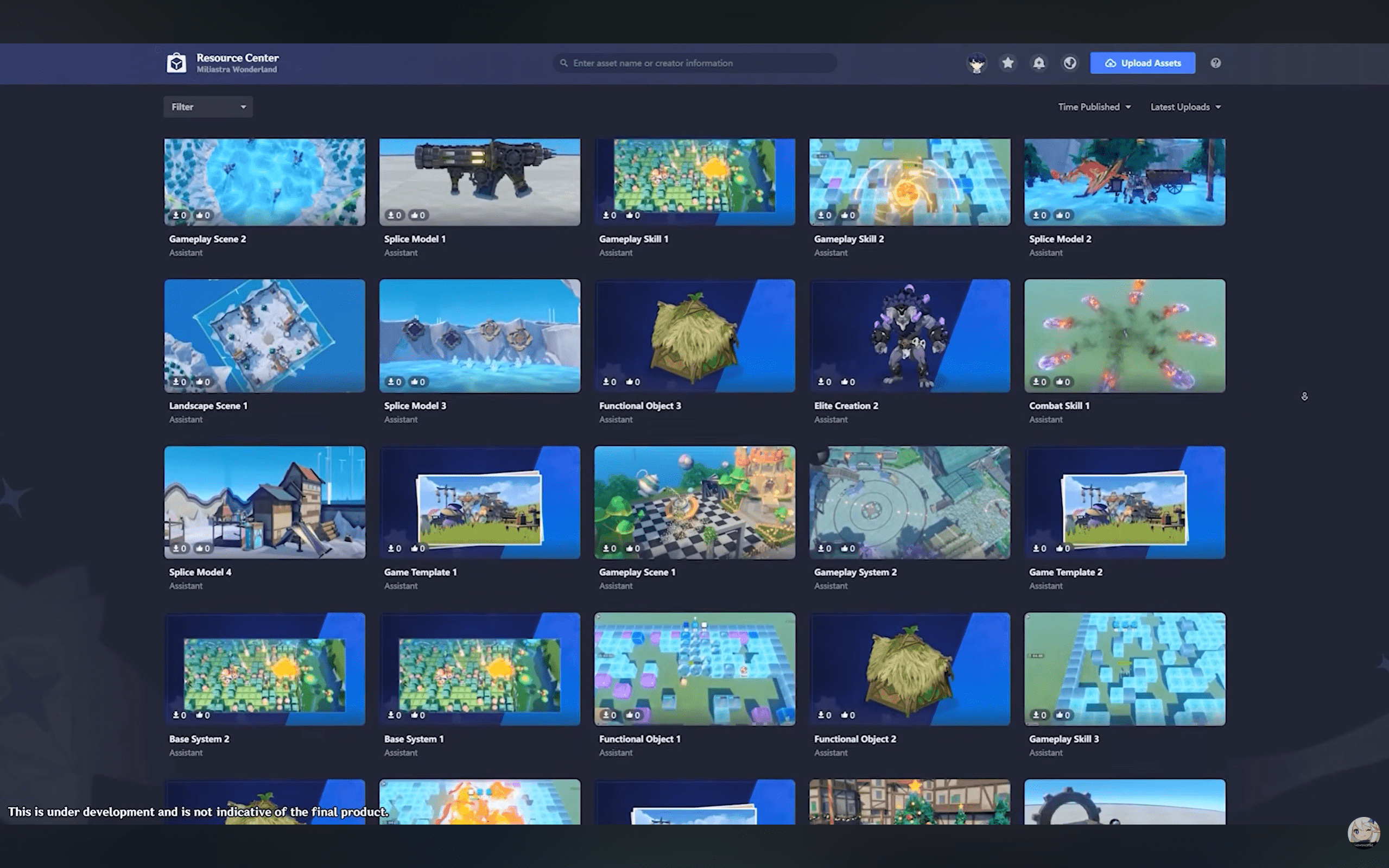Click "Assistant" creator under Gameplay Scene 1

pos(616,586)
